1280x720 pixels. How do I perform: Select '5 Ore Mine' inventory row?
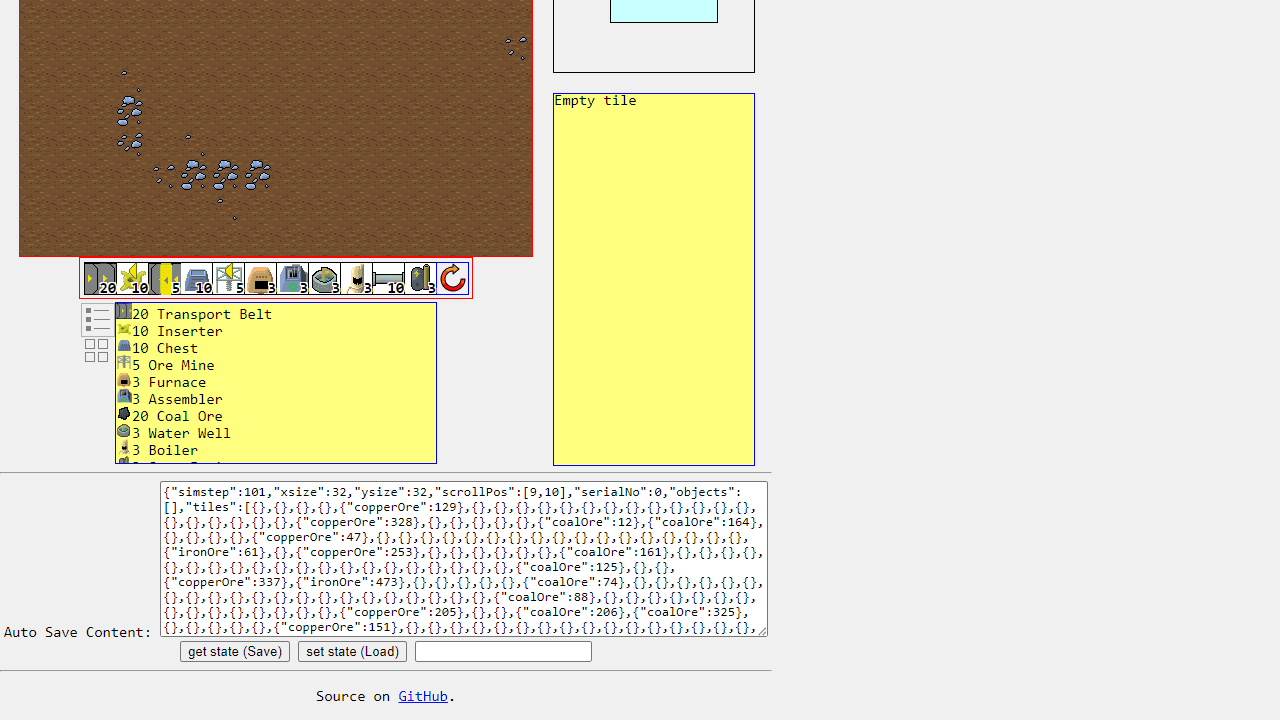(x=275, y=364)
